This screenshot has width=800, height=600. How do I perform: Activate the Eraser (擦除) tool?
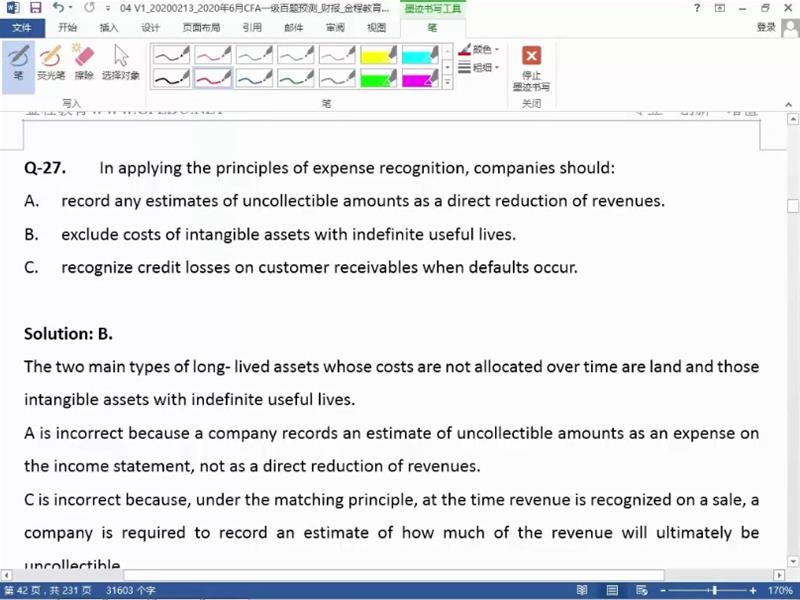pyautogui.click(x=84, y=62)
